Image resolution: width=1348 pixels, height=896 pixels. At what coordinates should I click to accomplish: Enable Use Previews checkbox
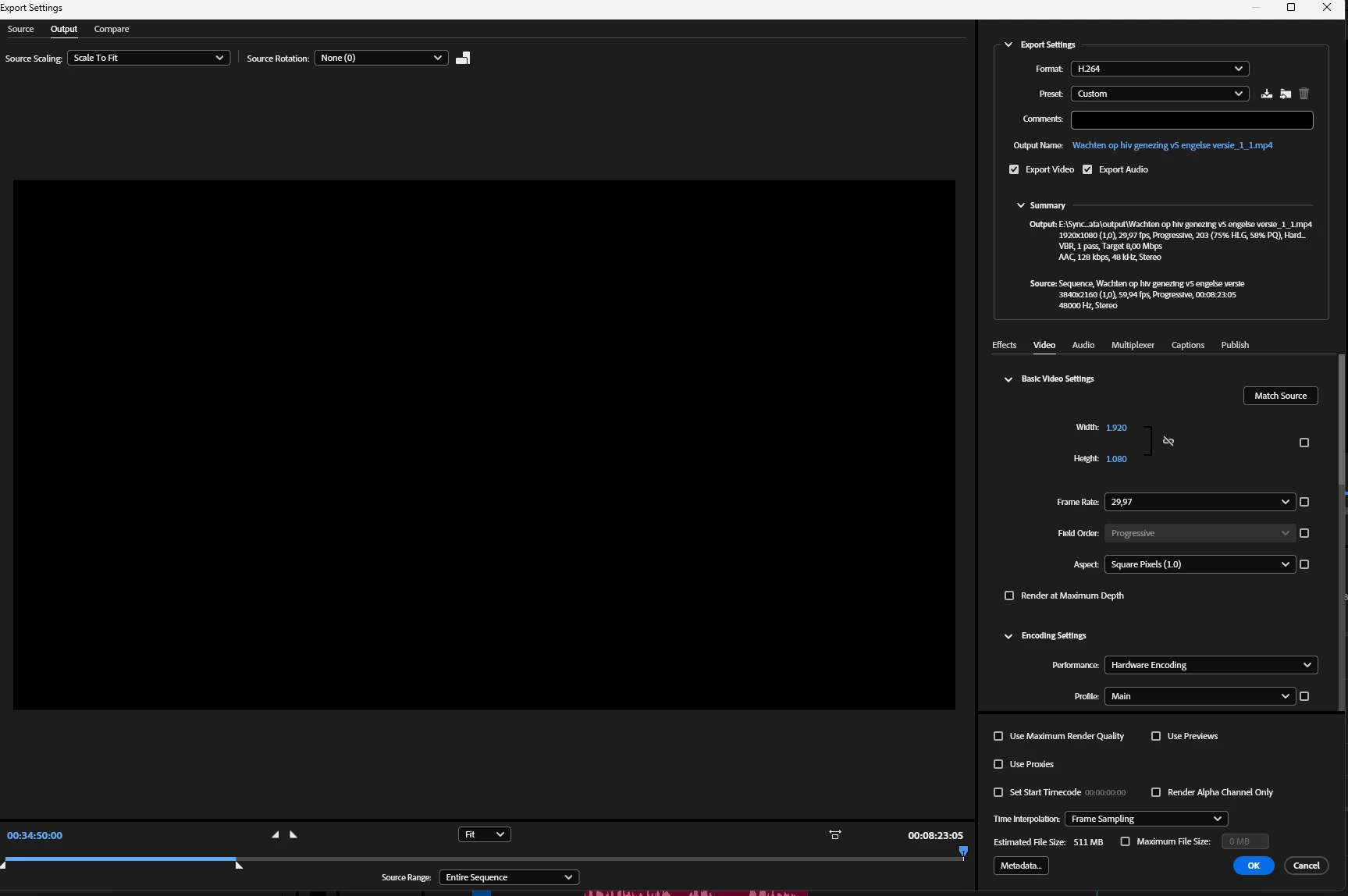[1156, 736]
